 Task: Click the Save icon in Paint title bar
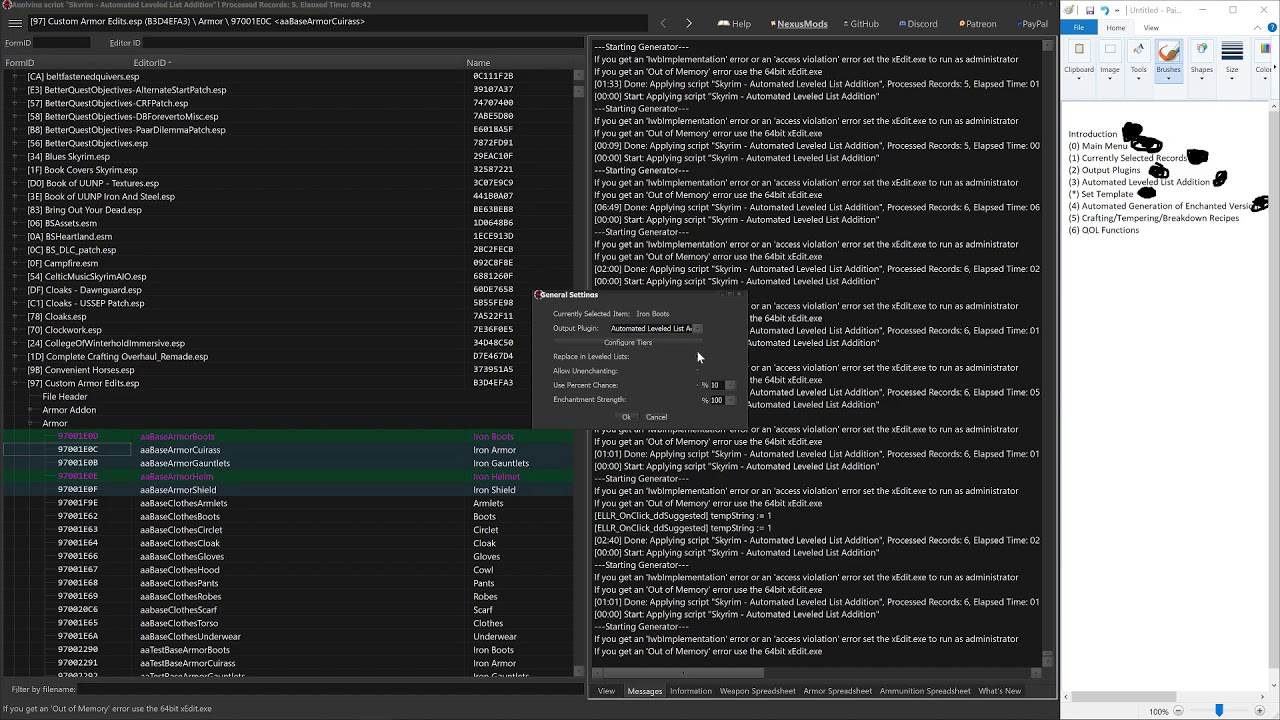coord(1089,10)
